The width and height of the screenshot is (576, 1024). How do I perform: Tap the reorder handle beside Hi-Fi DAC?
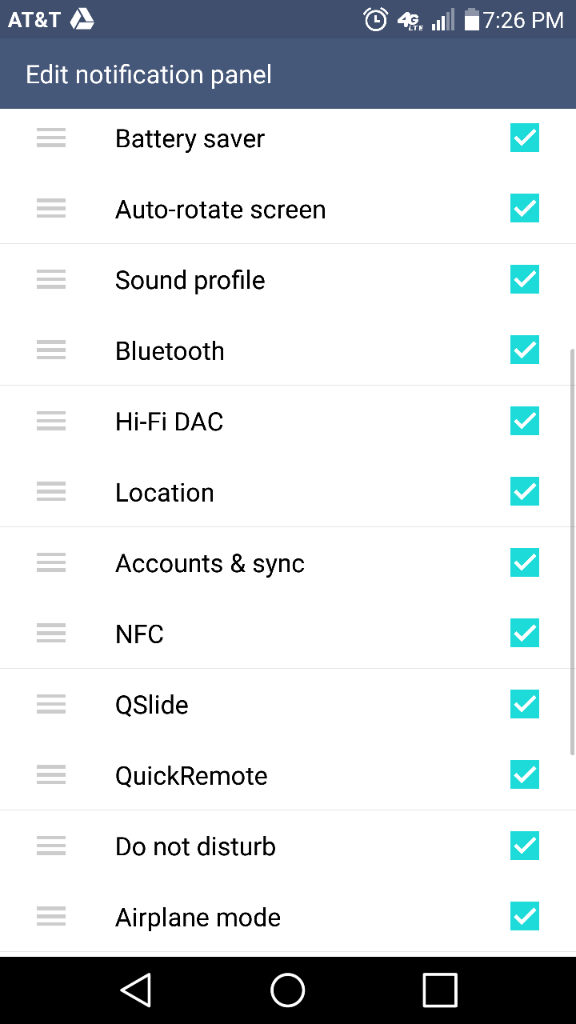coord(51,421)
